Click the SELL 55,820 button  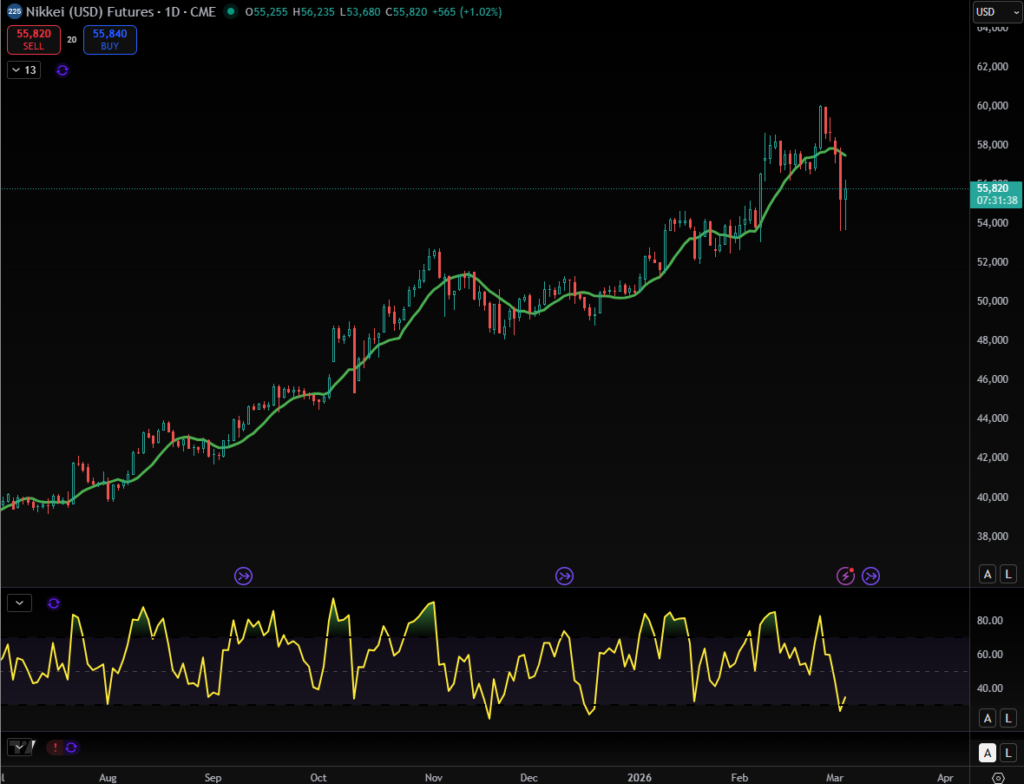pos(34,39)
